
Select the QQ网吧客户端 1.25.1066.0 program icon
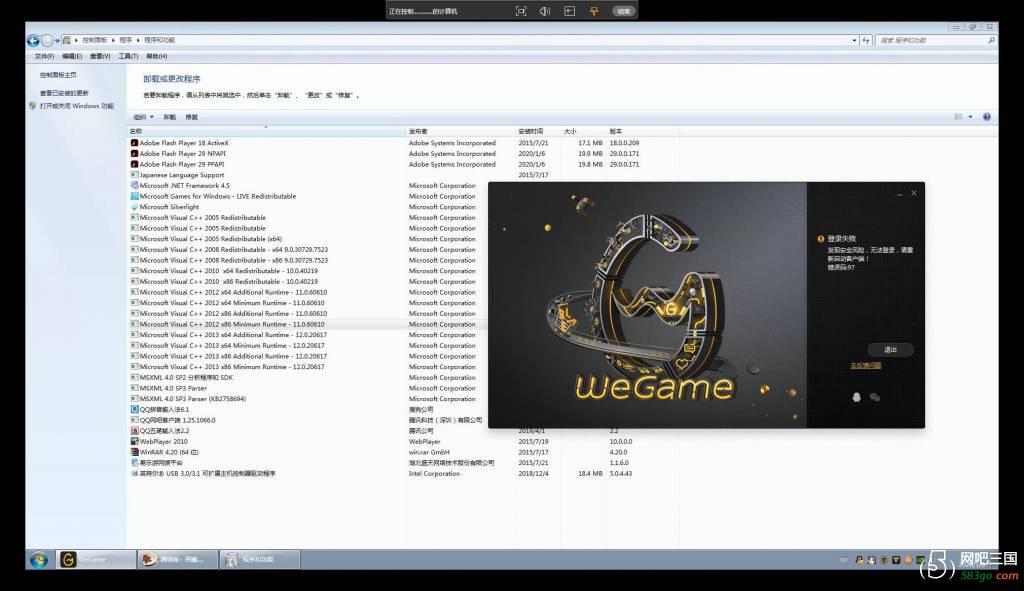[134, 421]
